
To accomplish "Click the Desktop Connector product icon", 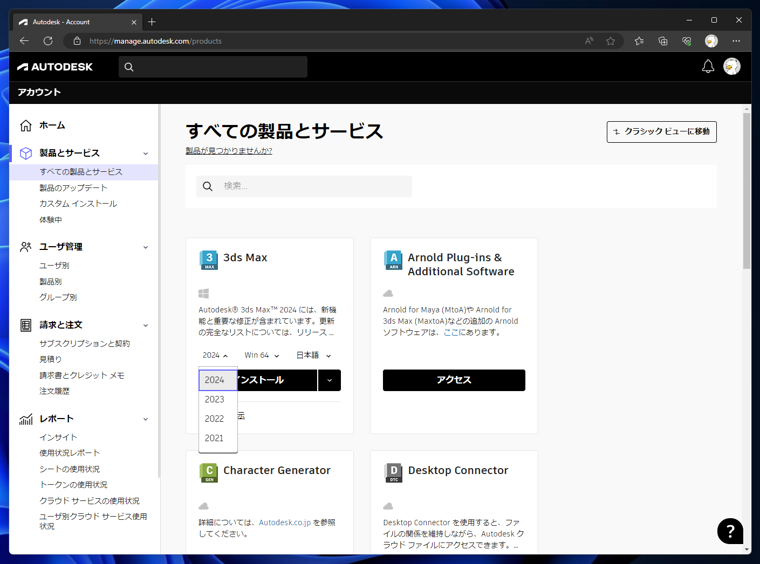I will 393,472.
